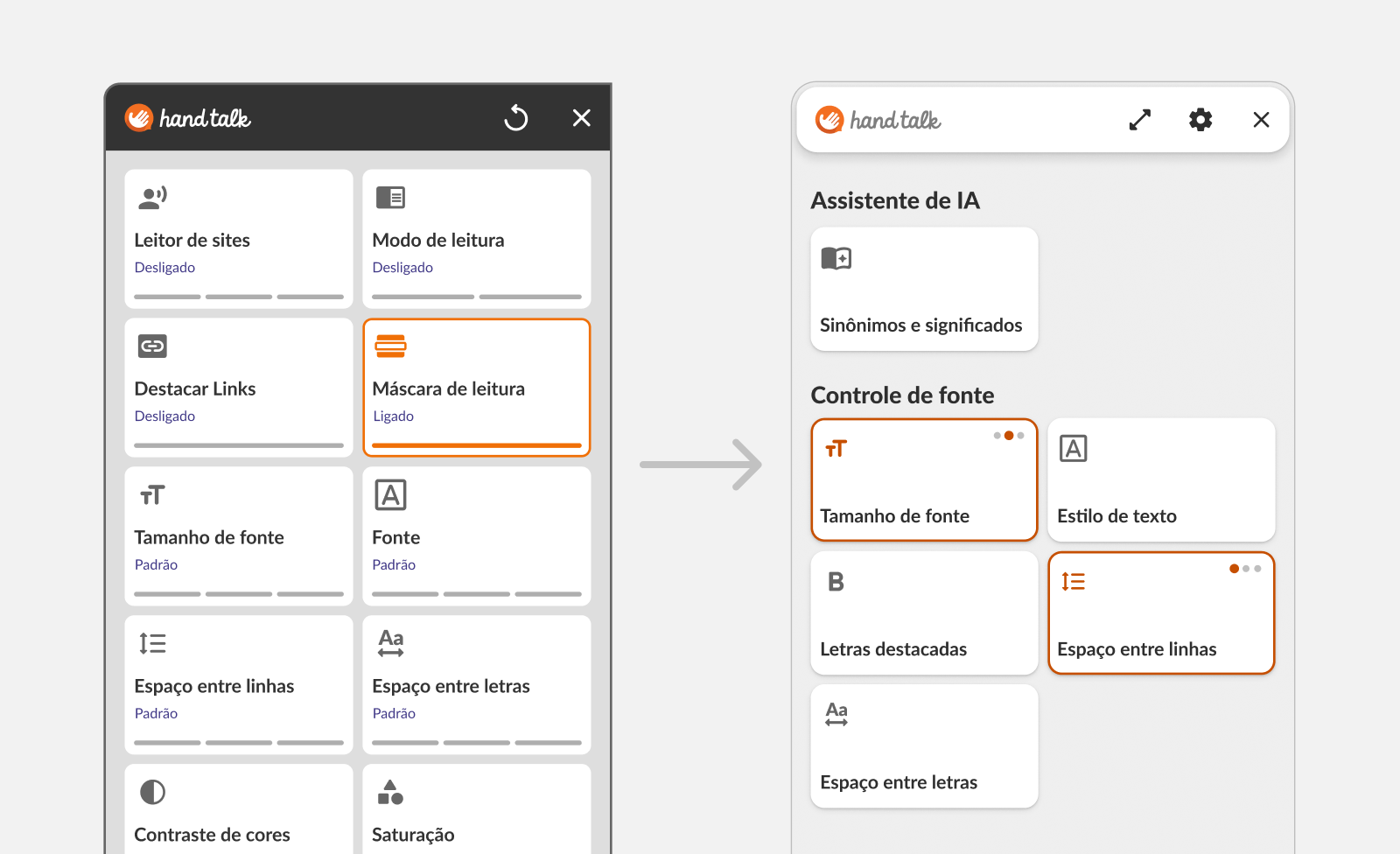The width and height of the screenshot is (1400, 854).
Task: Click the Fonte card in the left panel
Action: coord(476,536)
